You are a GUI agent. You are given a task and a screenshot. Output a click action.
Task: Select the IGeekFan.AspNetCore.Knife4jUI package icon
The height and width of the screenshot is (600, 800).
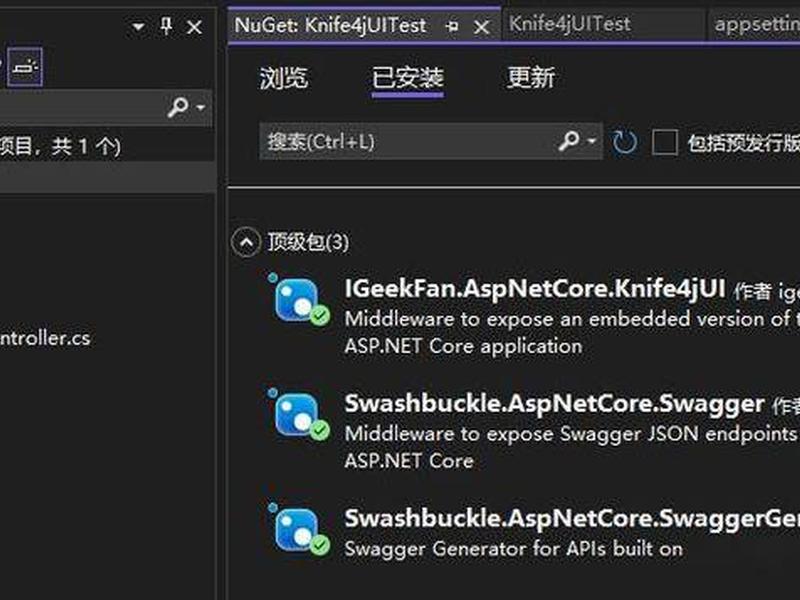(x=300, y=301)
